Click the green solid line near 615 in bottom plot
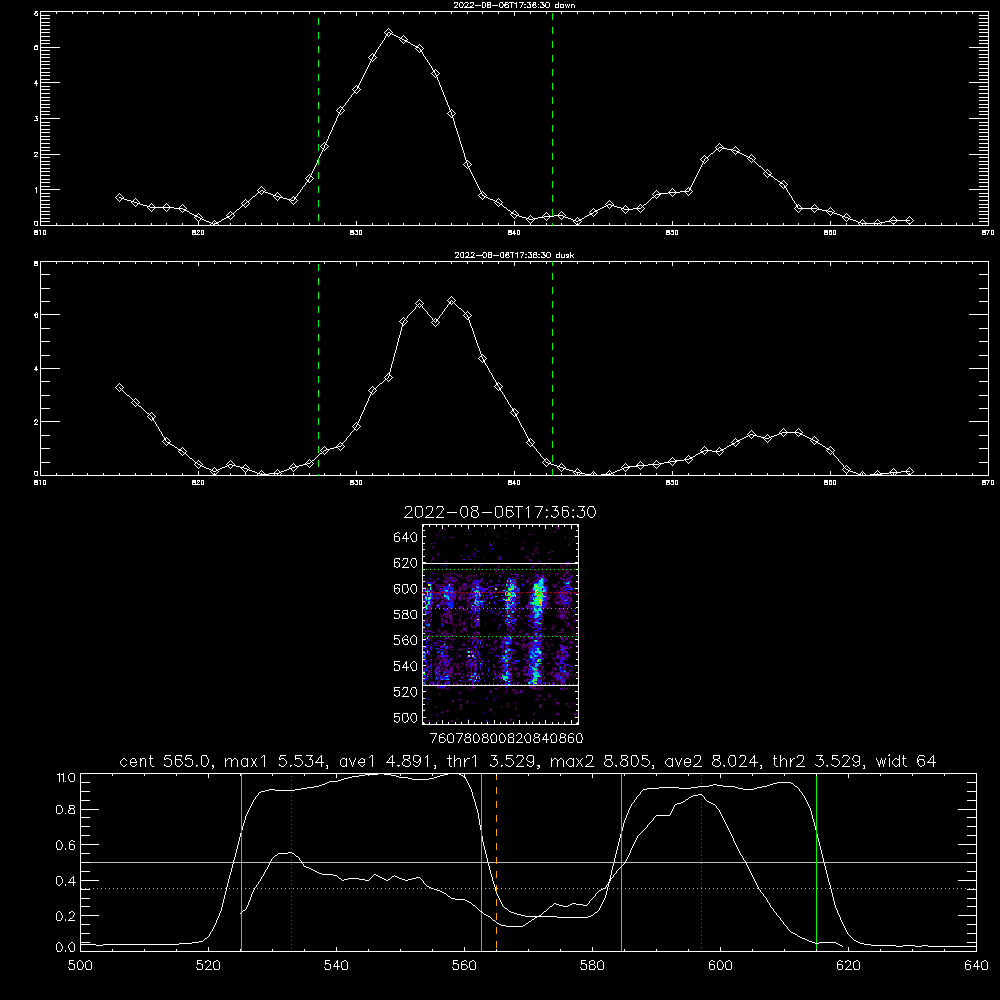The image size is (1000, 1000). pos(816,862)
